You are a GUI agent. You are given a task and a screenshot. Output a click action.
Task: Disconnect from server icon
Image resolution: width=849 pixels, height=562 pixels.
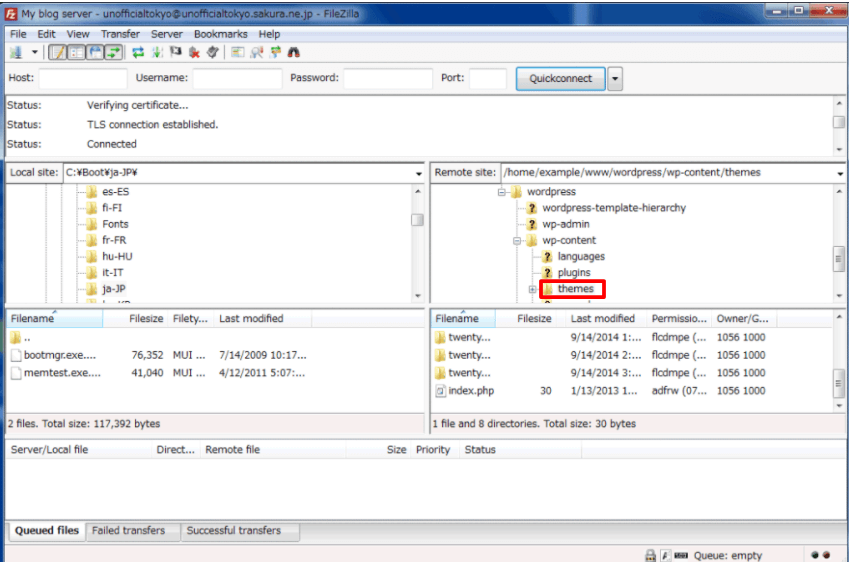(194, 53)
